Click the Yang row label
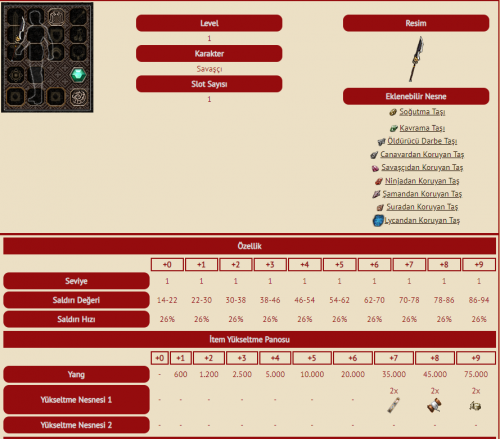The image size is (500, 439). click(x=76, y=374)
